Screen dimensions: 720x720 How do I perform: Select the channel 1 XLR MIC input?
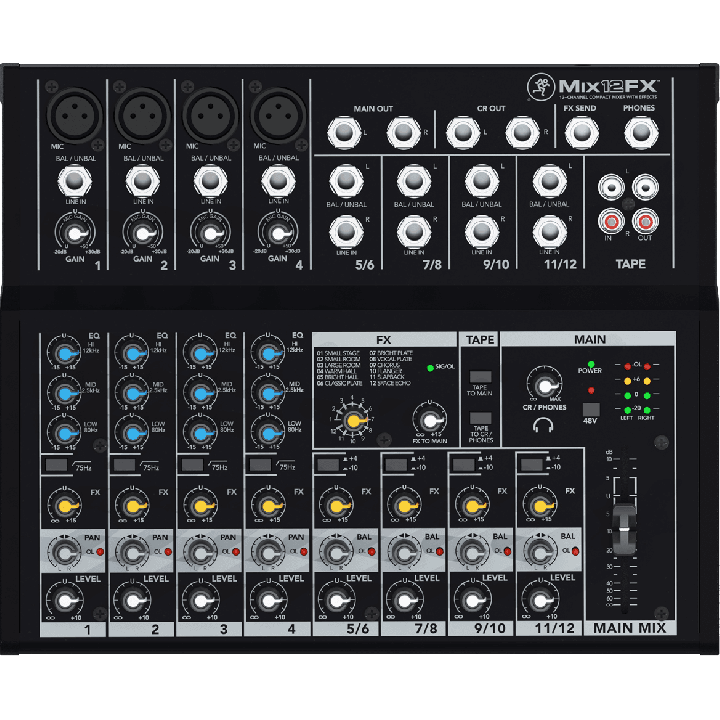pos(74,116)
